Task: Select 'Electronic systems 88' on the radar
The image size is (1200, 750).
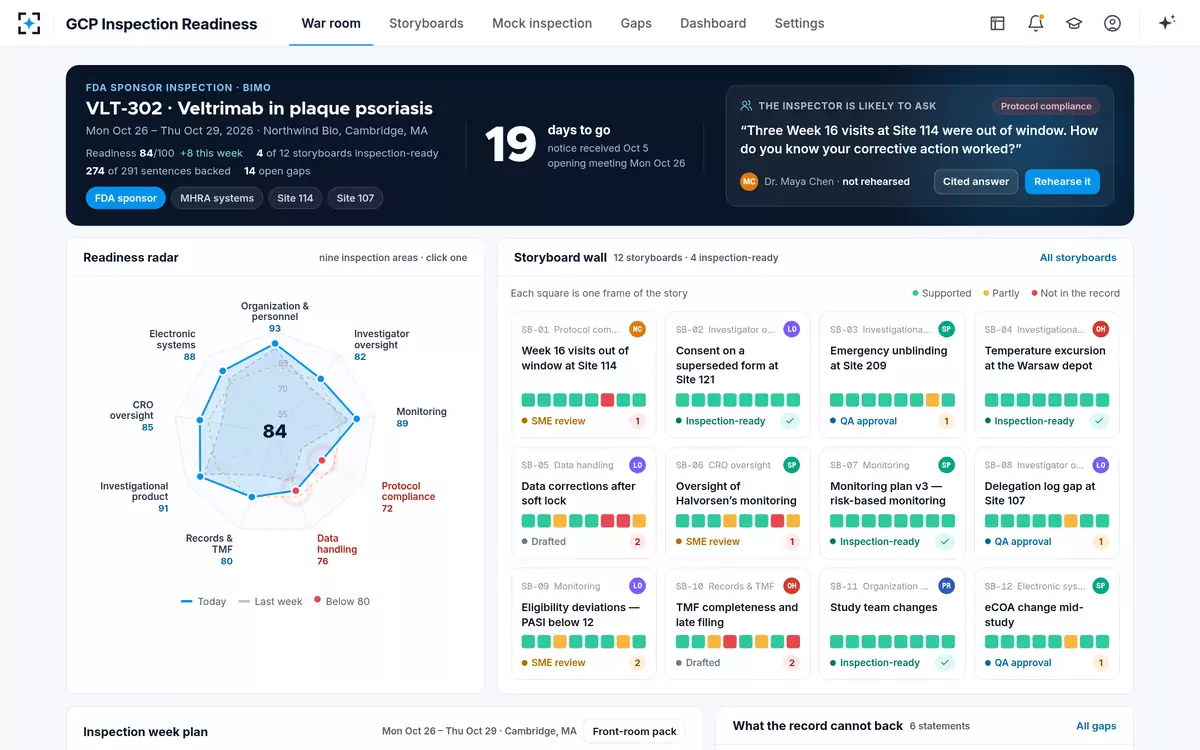Action: click(172, 345)
